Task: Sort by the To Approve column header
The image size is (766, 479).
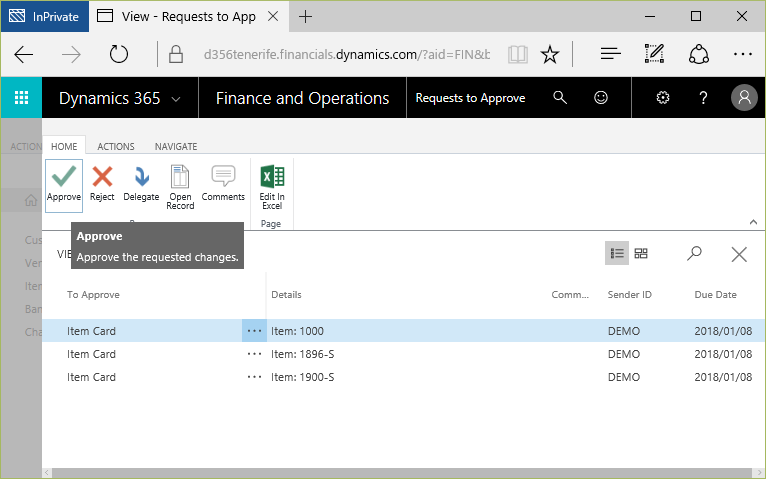Action: pyautogui.click(x=93, y=294)
